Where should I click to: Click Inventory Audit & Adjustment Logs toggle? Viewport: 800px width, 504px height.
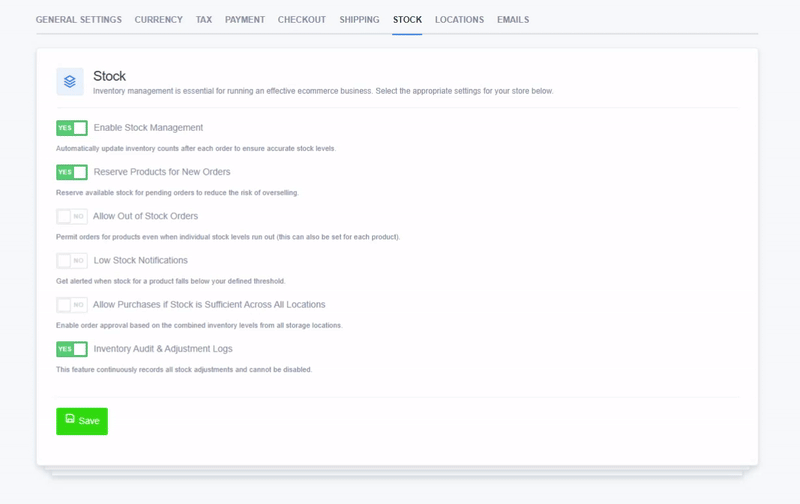pos(72,349)
